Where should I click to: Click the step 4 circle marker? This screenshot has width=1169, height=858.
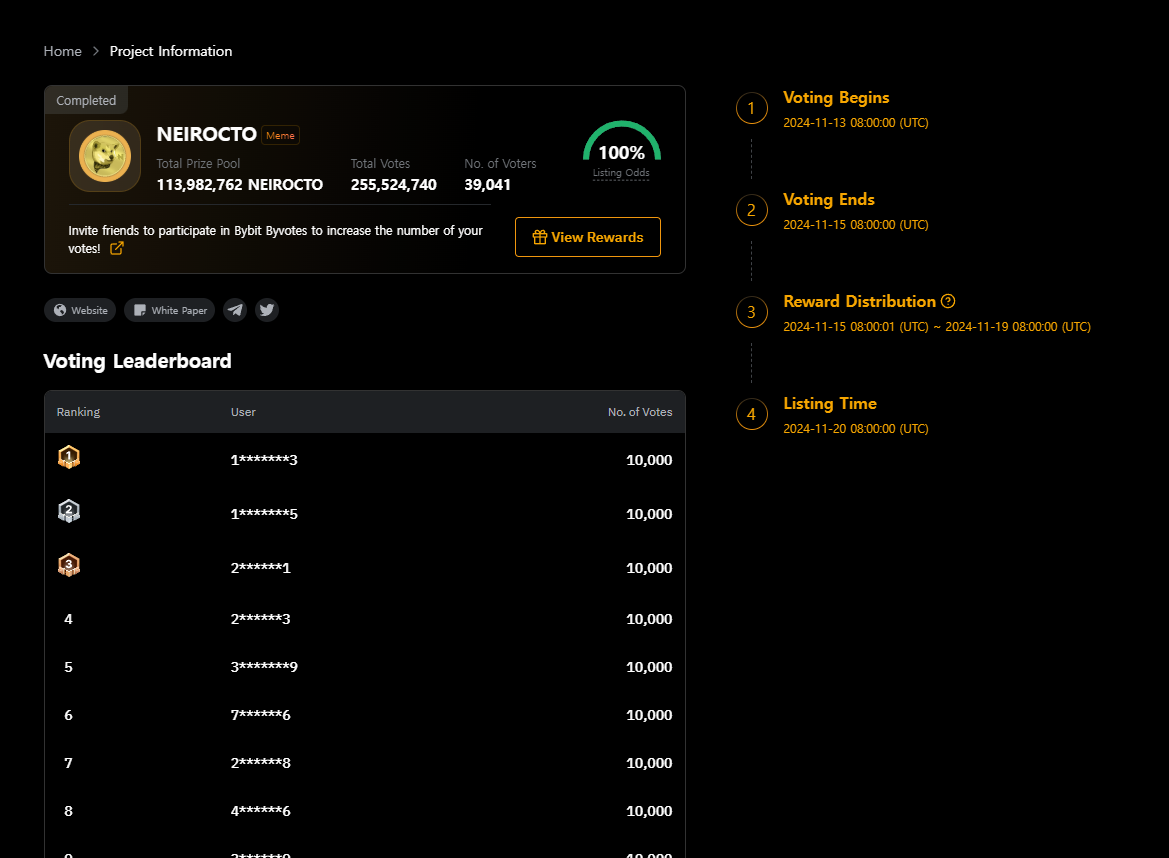(752, 414)
